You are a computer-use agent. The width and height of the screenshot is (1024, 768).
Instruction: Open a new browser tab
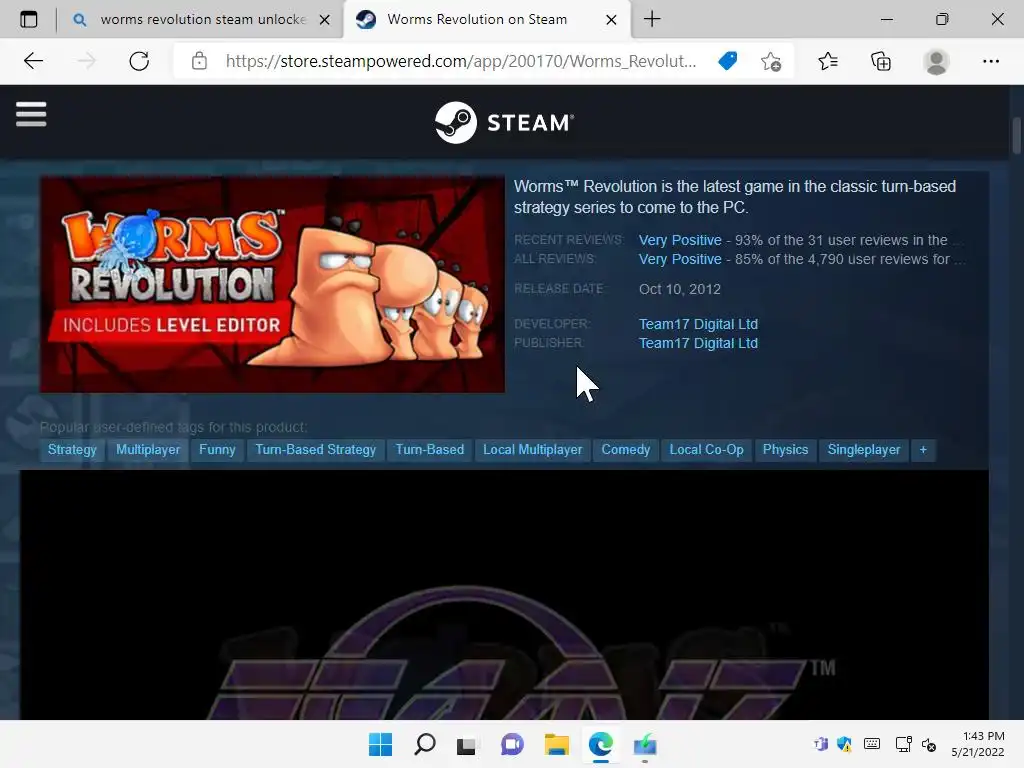tap(652, 19)
